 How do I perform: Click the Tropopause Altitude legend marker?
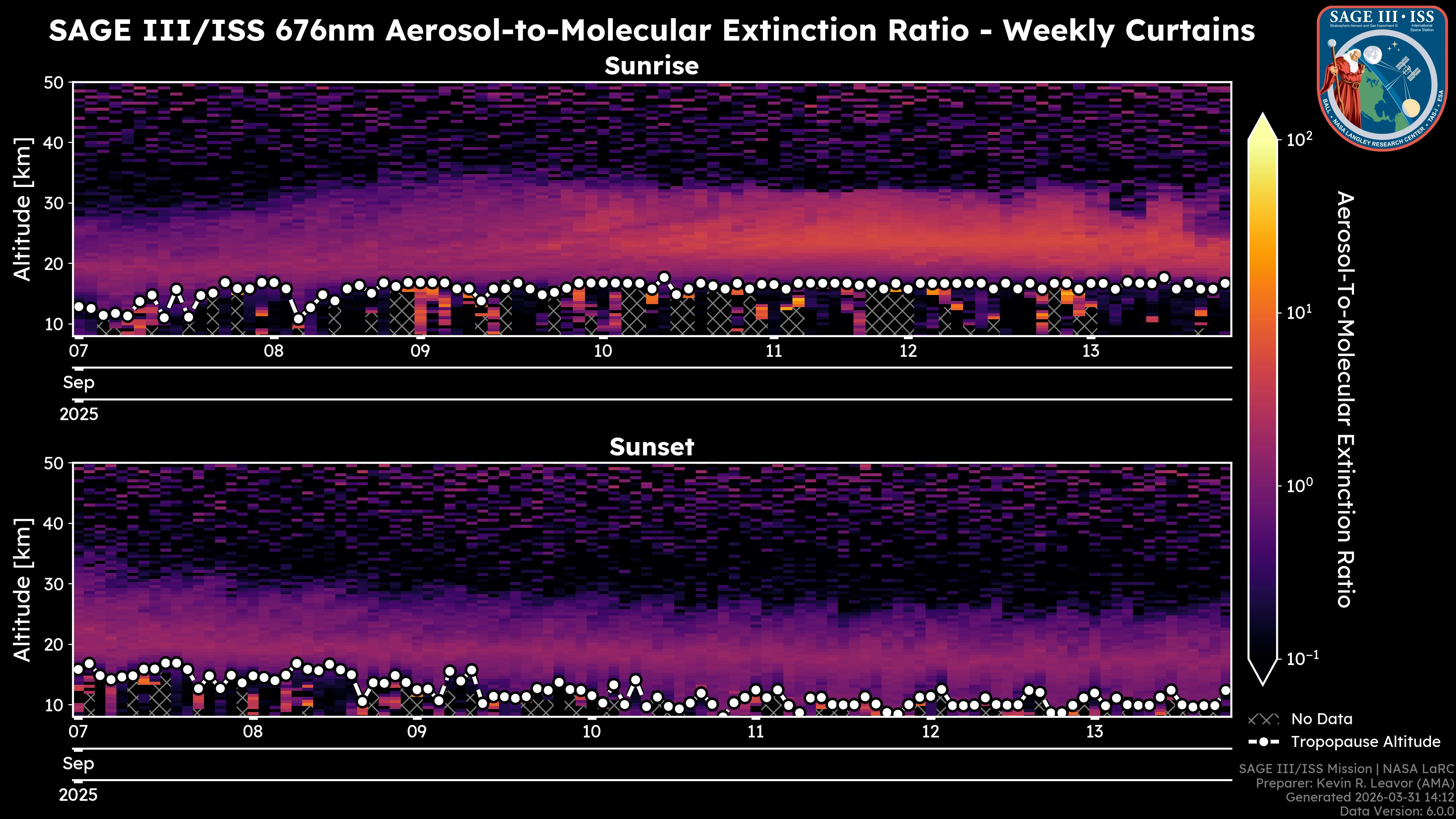pos(1263,742)
